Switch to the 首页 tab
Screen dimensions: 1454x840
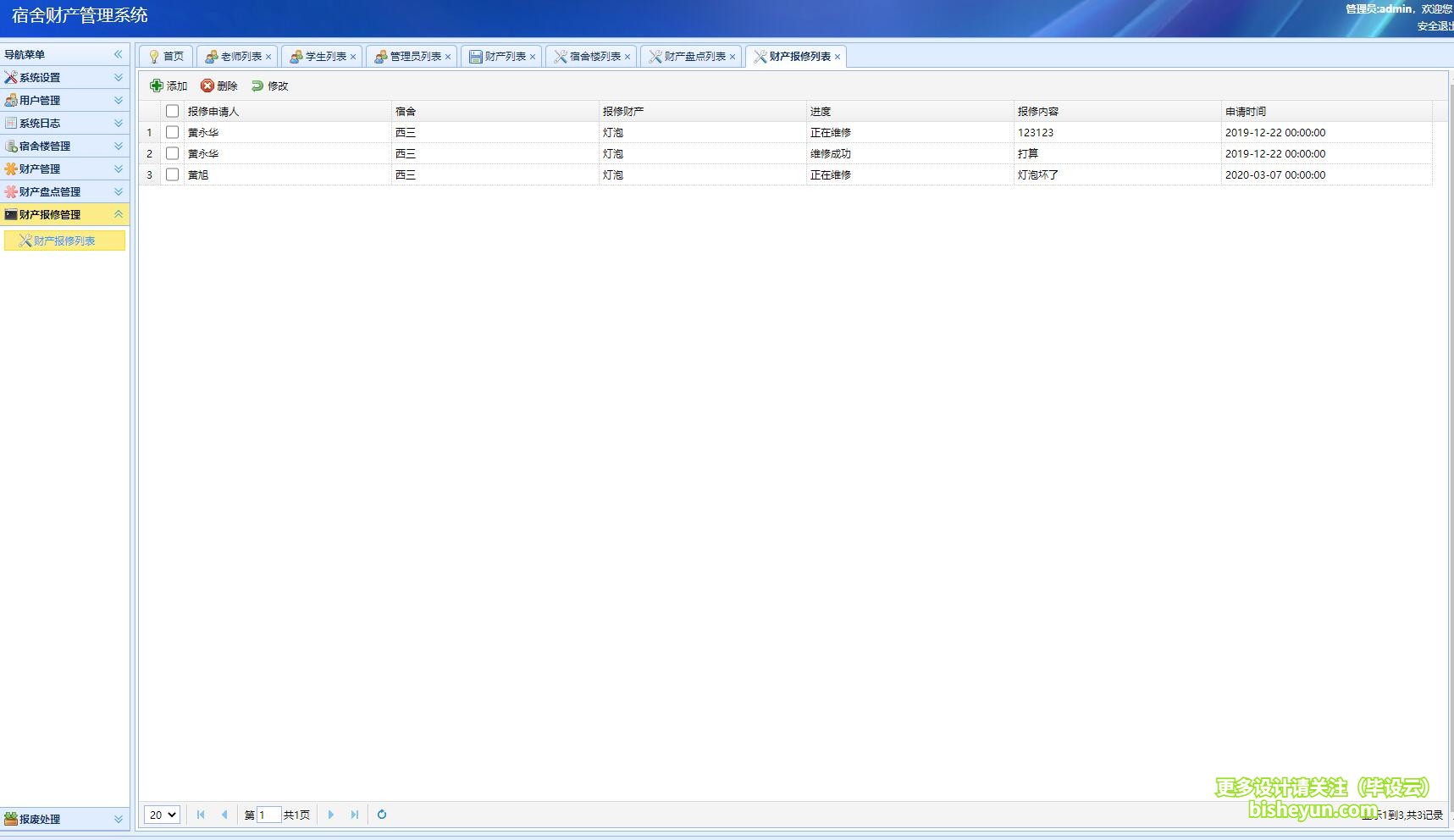pyautogui.click(x=166, y=57)
